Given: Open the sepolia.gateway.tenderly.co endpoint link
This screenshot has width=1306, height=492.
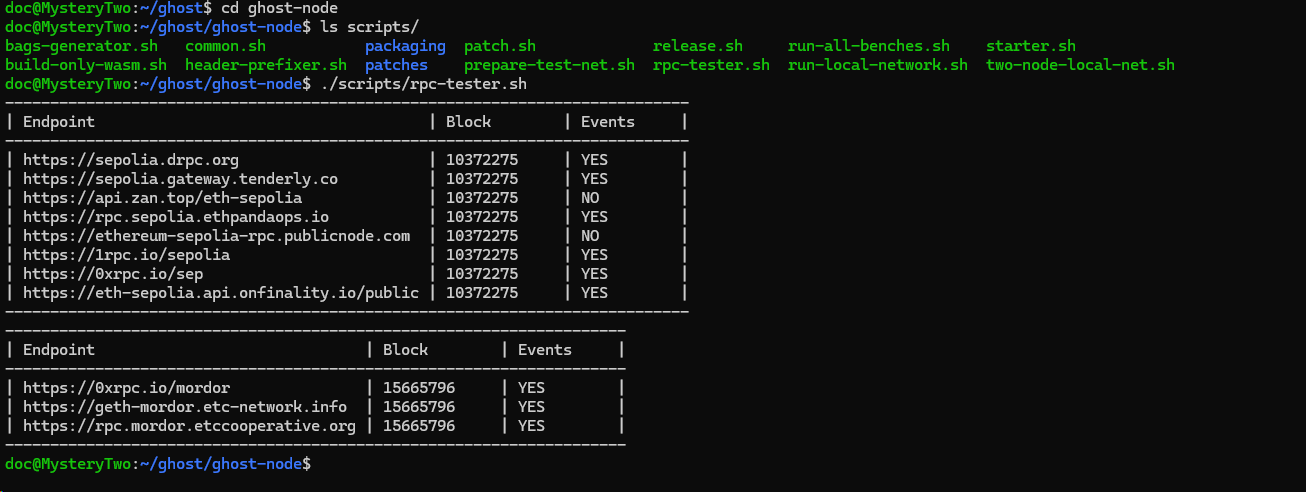Looking at the screenshot, I should [180, 179].
